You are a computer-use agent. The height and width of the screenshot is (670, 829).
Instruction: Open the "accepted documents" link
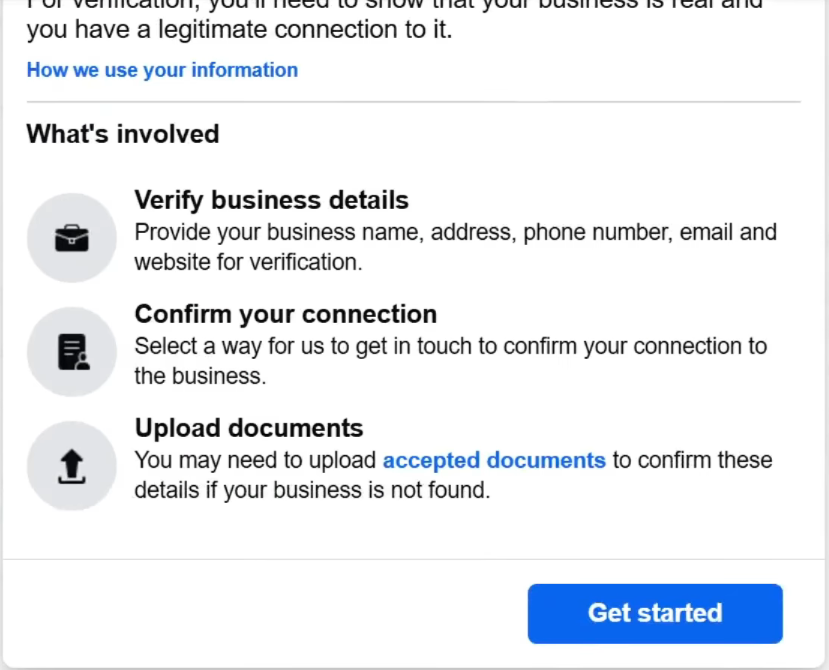pos(494,460)
